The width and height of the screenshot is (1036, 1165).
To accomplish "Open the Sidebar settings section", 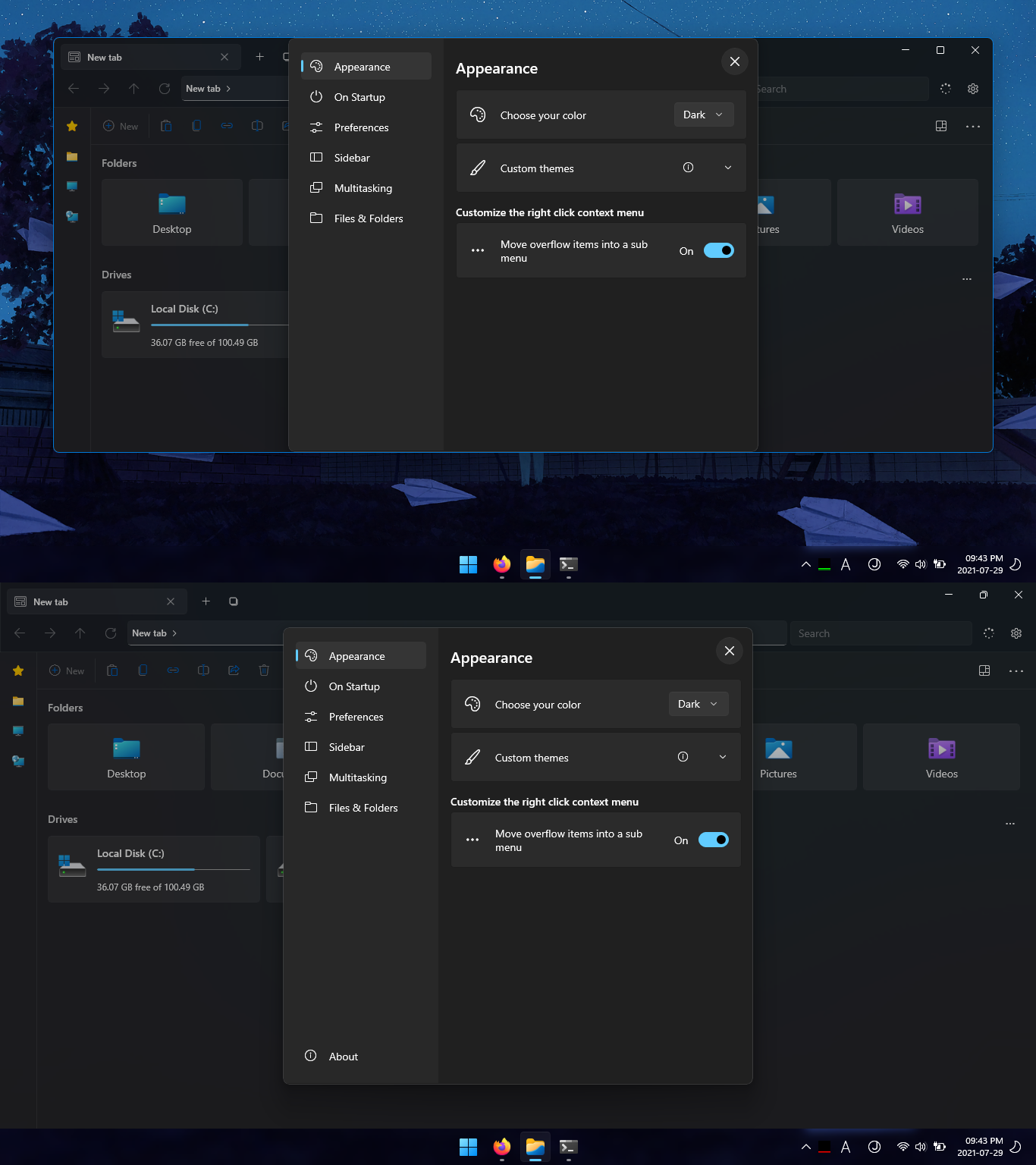I will pyautogui.click(x=346, y=747).
